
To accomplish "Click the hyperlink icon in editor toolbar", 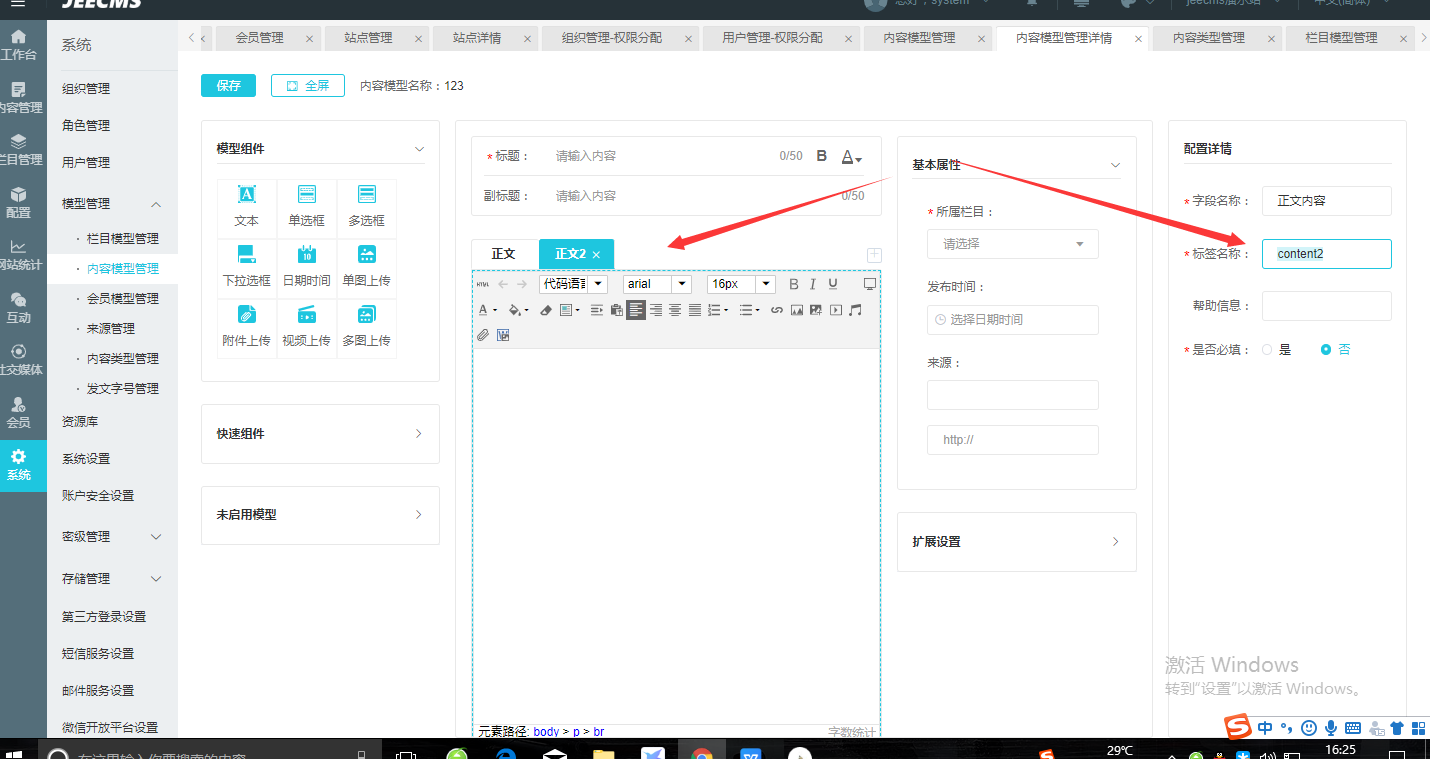I will click(x=777, y=310).
